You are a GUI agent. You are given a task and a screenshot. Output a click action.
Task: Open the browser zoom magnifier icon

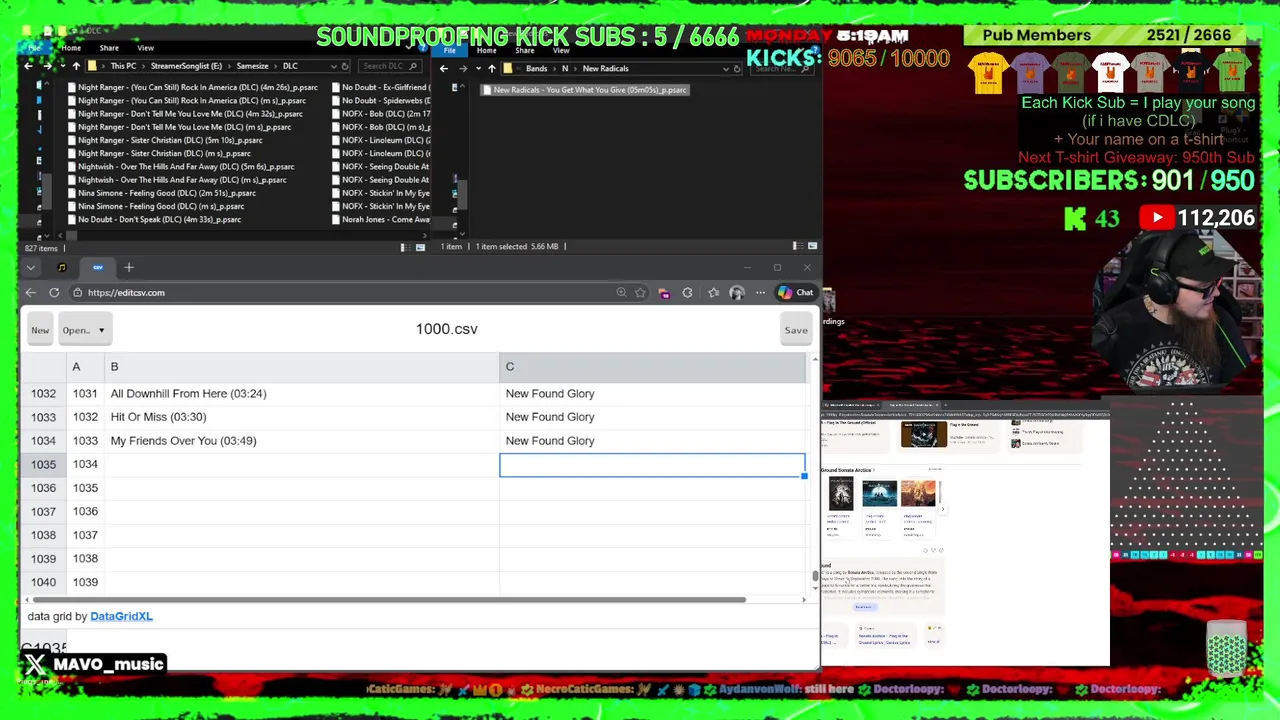pos(622,293)
